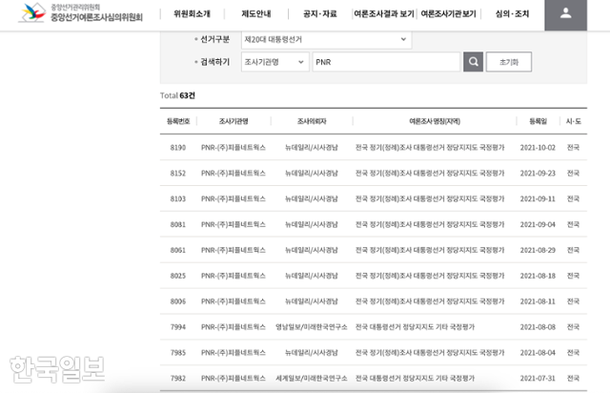This screenshot has width=610, height=393.
Task: Click the date 2021-08-11
Action: tap(538, 302)
